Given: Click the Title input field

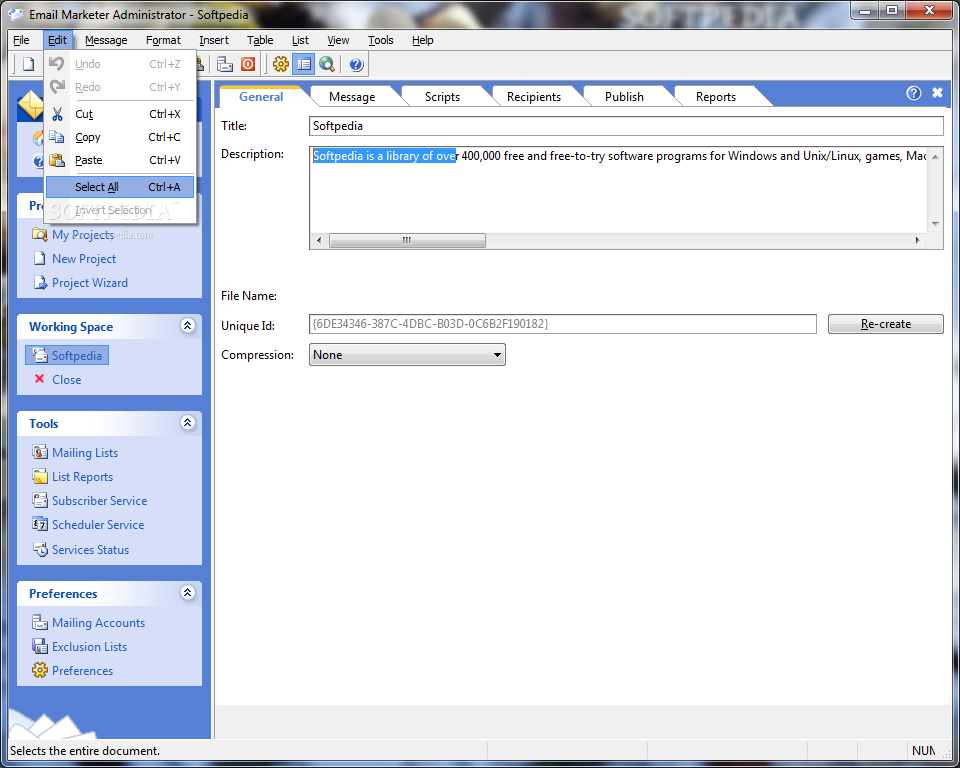Looking at the screenshot, I should coord(626,126).
